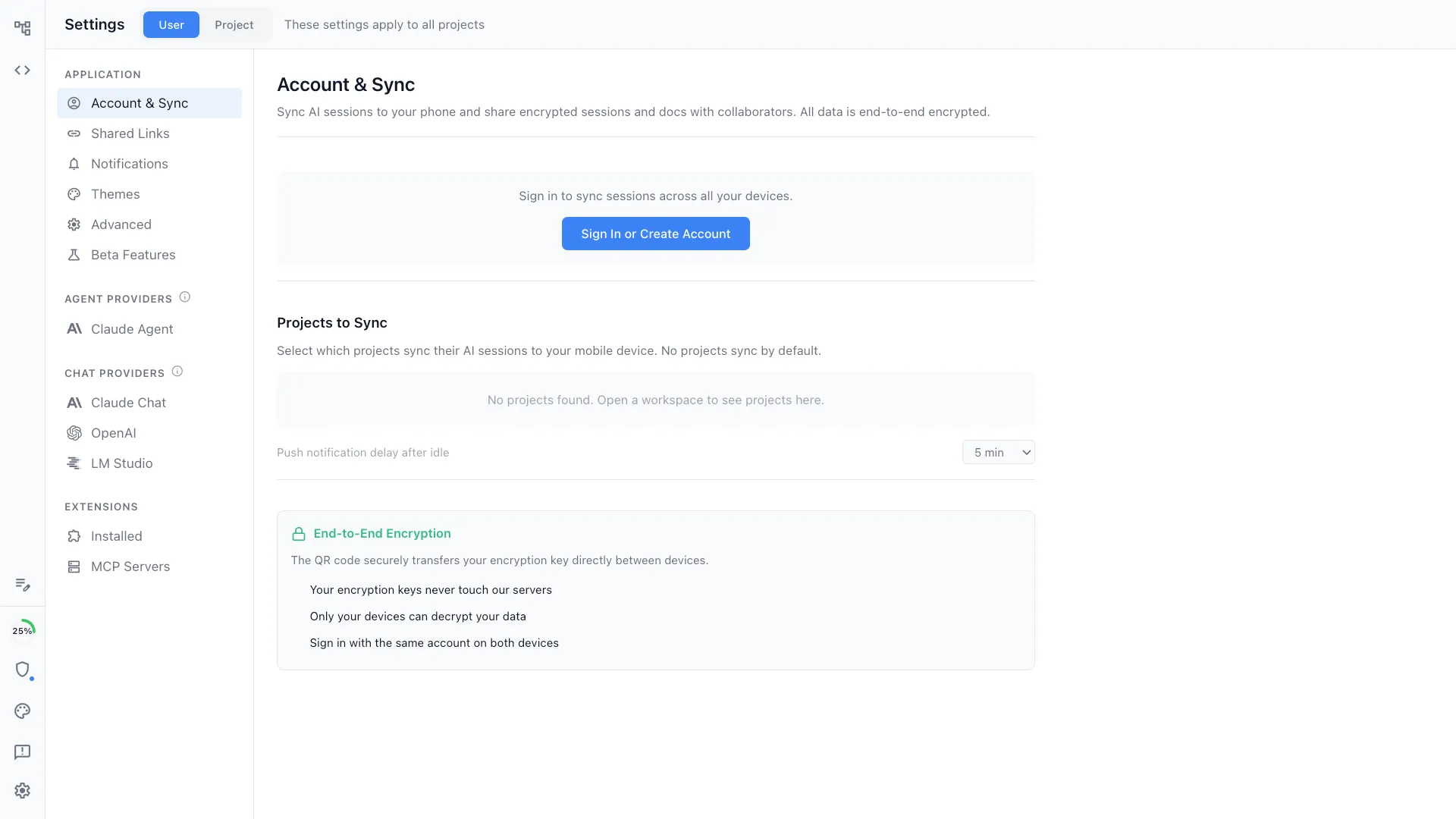Open MCP Servers under Extensions
The height and width of the screenshot is (819, 1456).
click(x=130, y=566)
